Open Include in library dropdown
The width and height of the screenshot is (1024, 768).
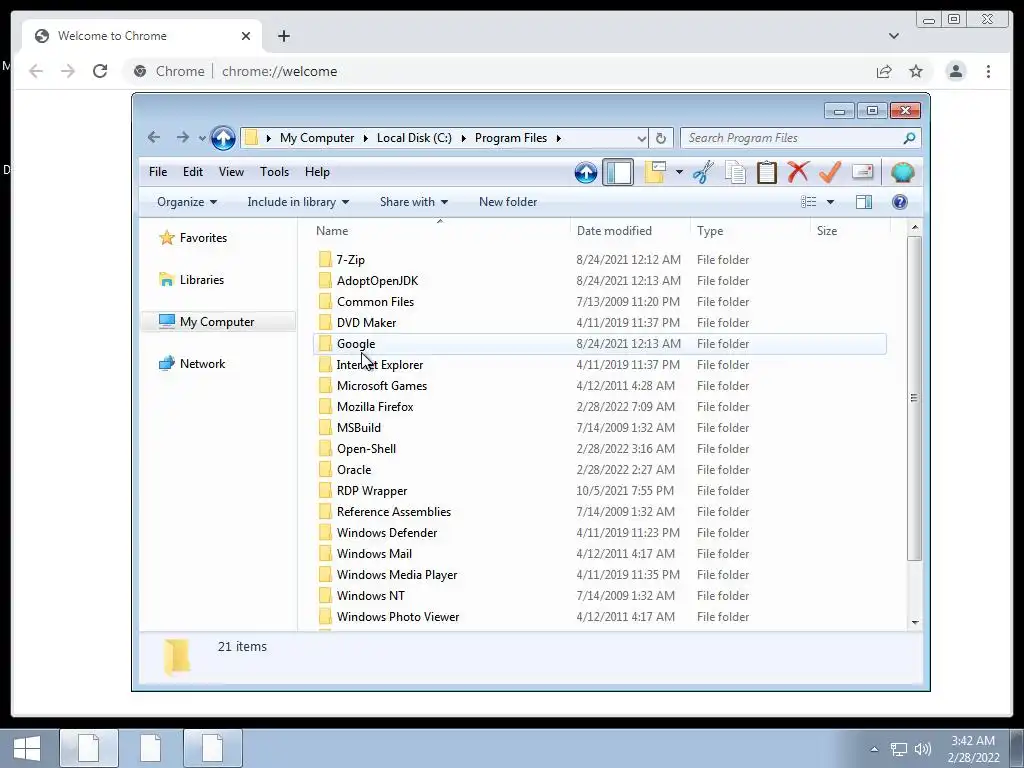pyautogui.click(x=298, y=202)
